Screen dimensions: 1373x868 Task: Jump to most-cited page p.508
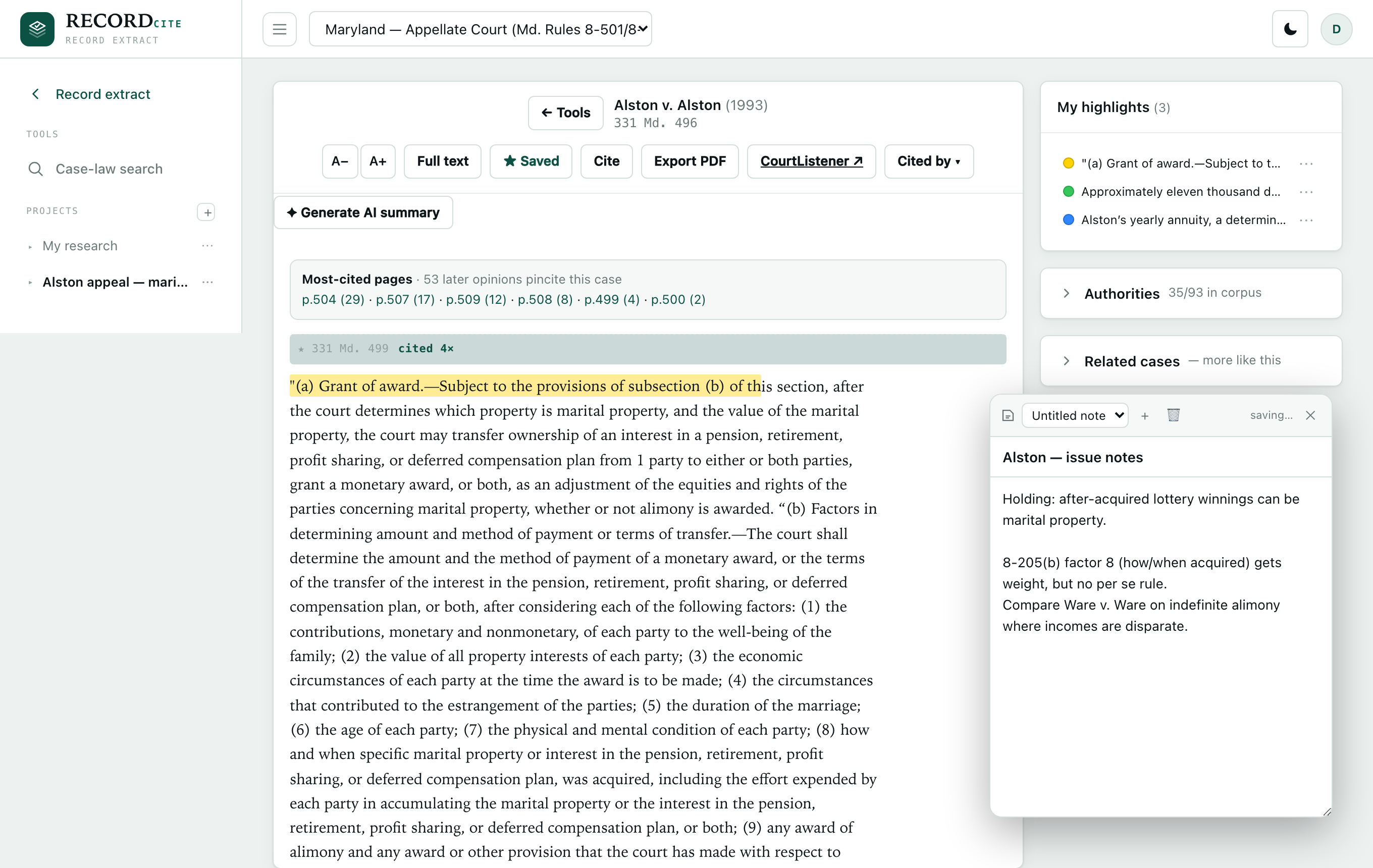[545, 299]
